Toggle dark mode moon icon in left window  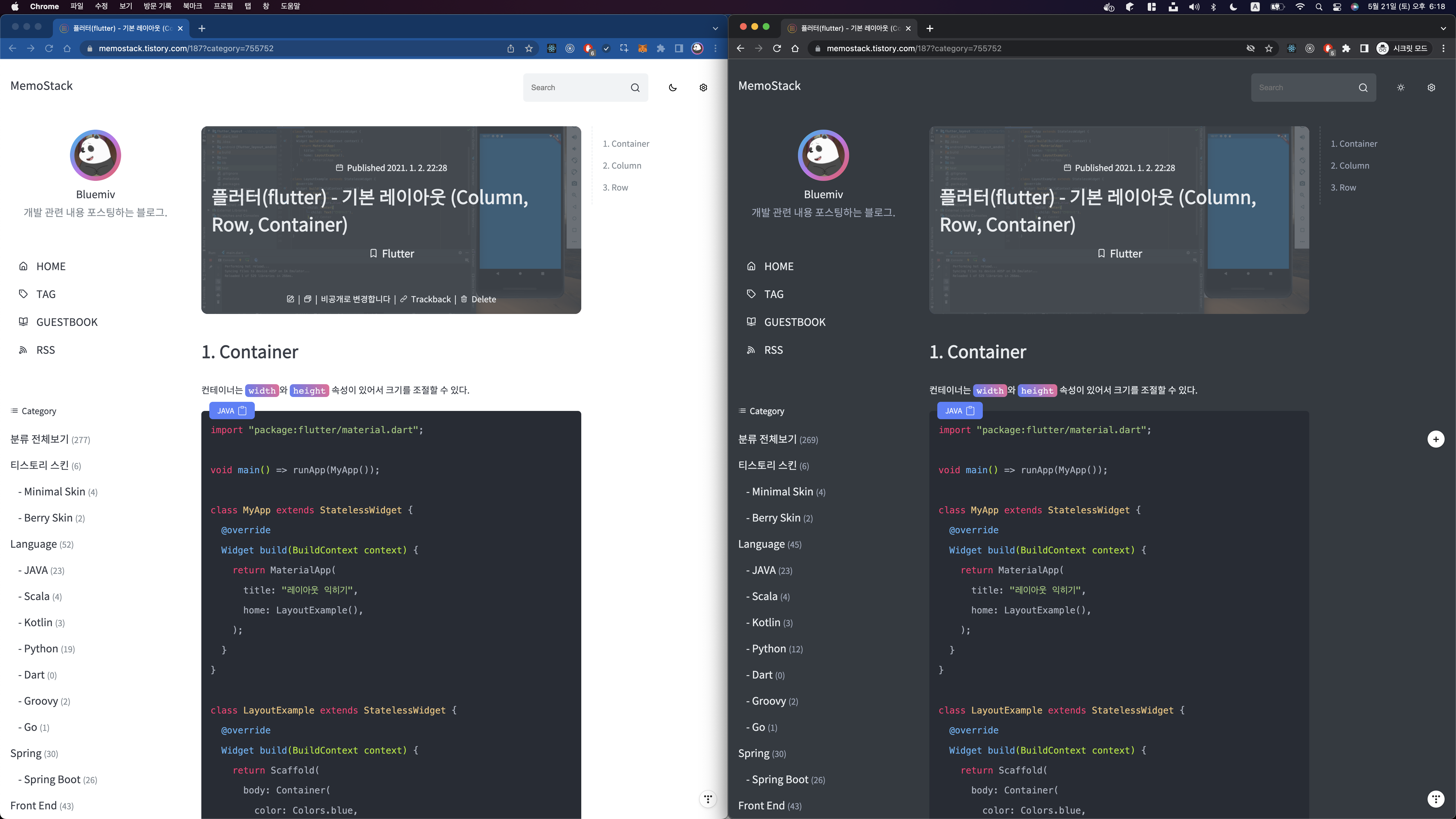[x=673, y=88]
